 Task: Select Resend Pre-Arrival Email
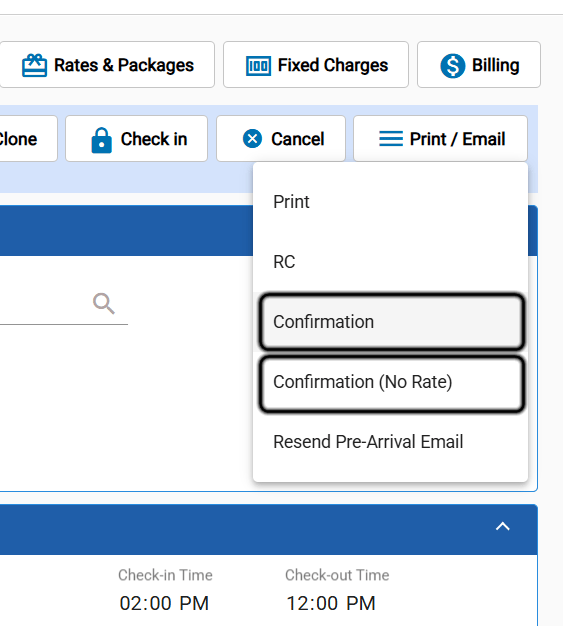391,442
